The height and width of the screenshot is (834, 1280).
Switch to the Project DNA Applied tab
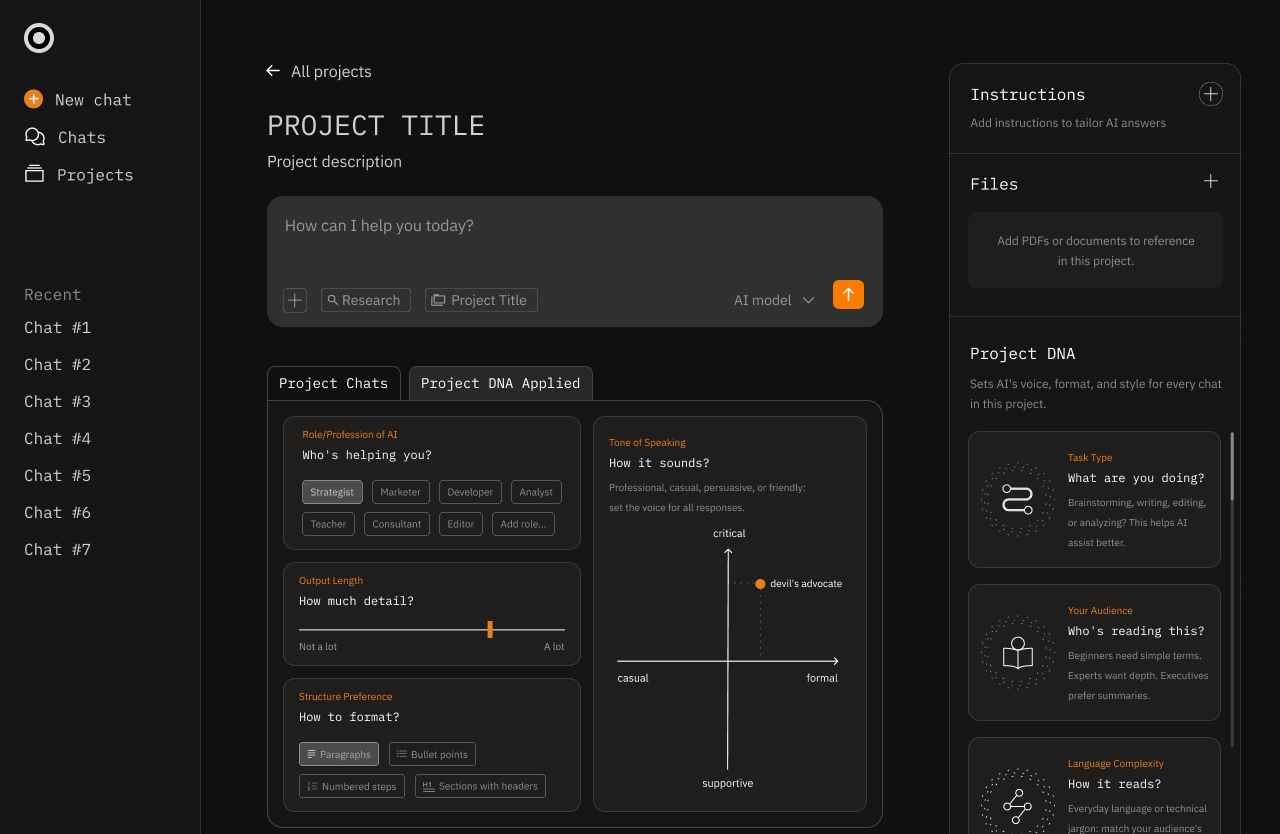(x=500, y=383)
